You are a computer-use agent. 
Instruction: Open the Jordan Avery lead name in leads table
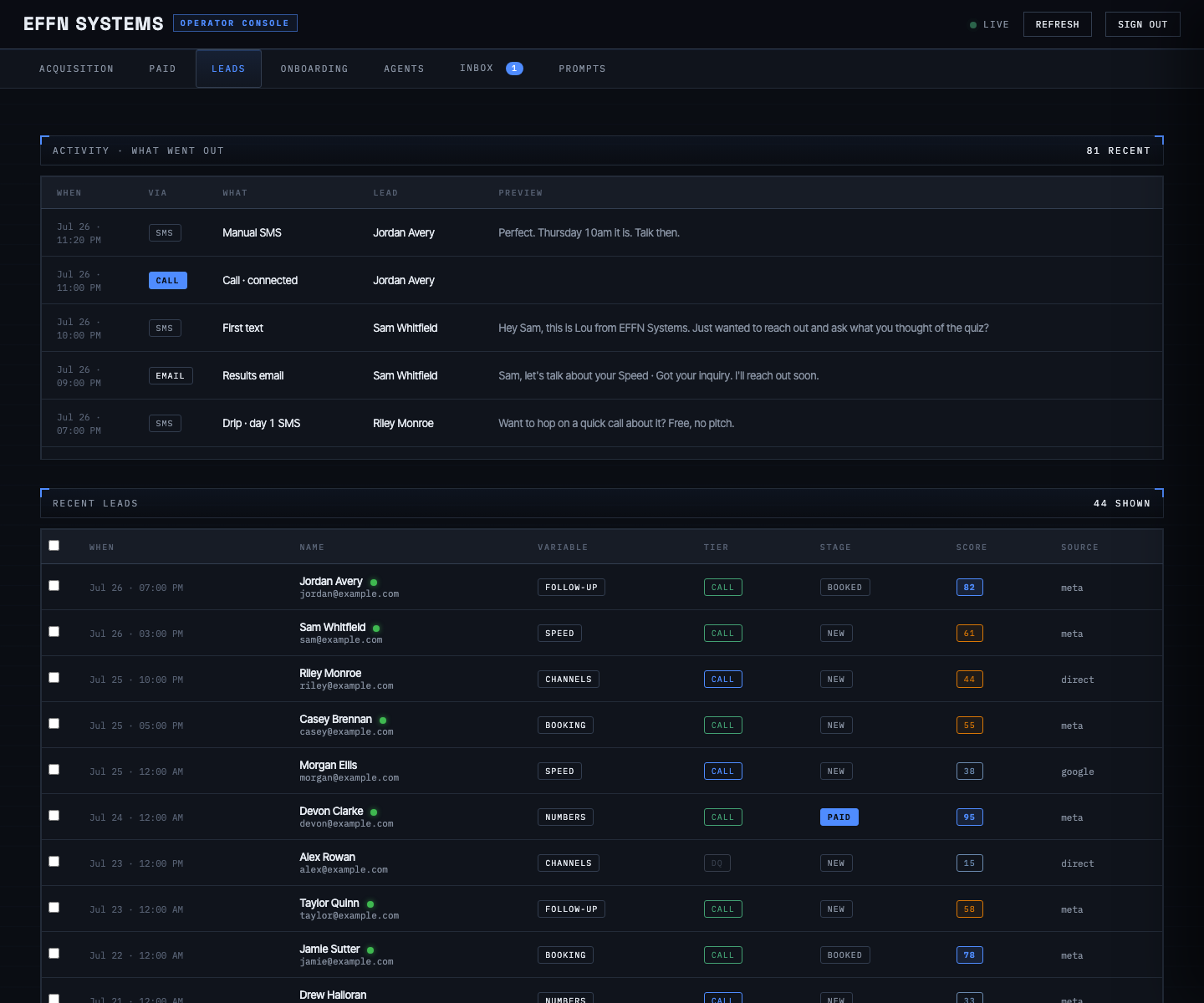(331, 581)
